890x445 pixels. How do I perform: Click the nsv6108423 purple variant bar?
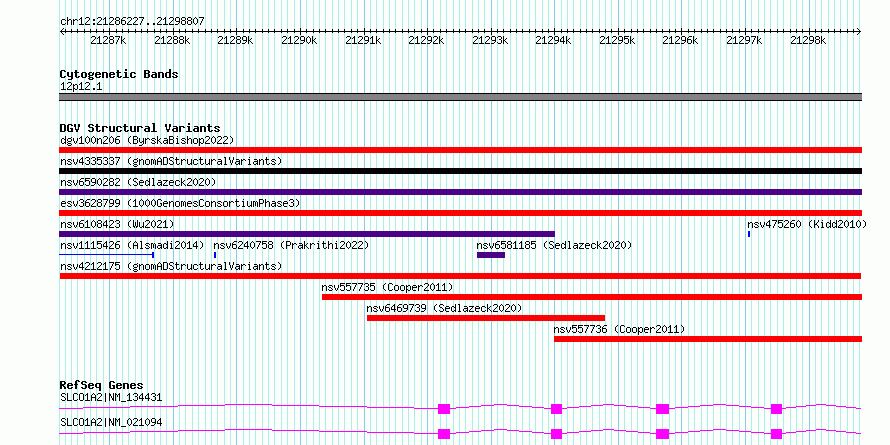(307, 234)
